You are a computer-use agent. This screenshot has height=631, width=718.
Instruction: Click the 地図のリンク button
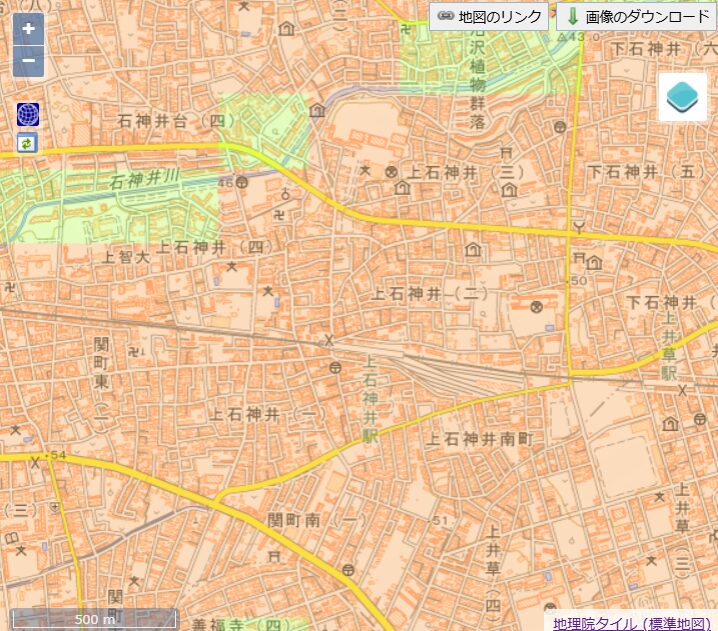pos(490,17)
